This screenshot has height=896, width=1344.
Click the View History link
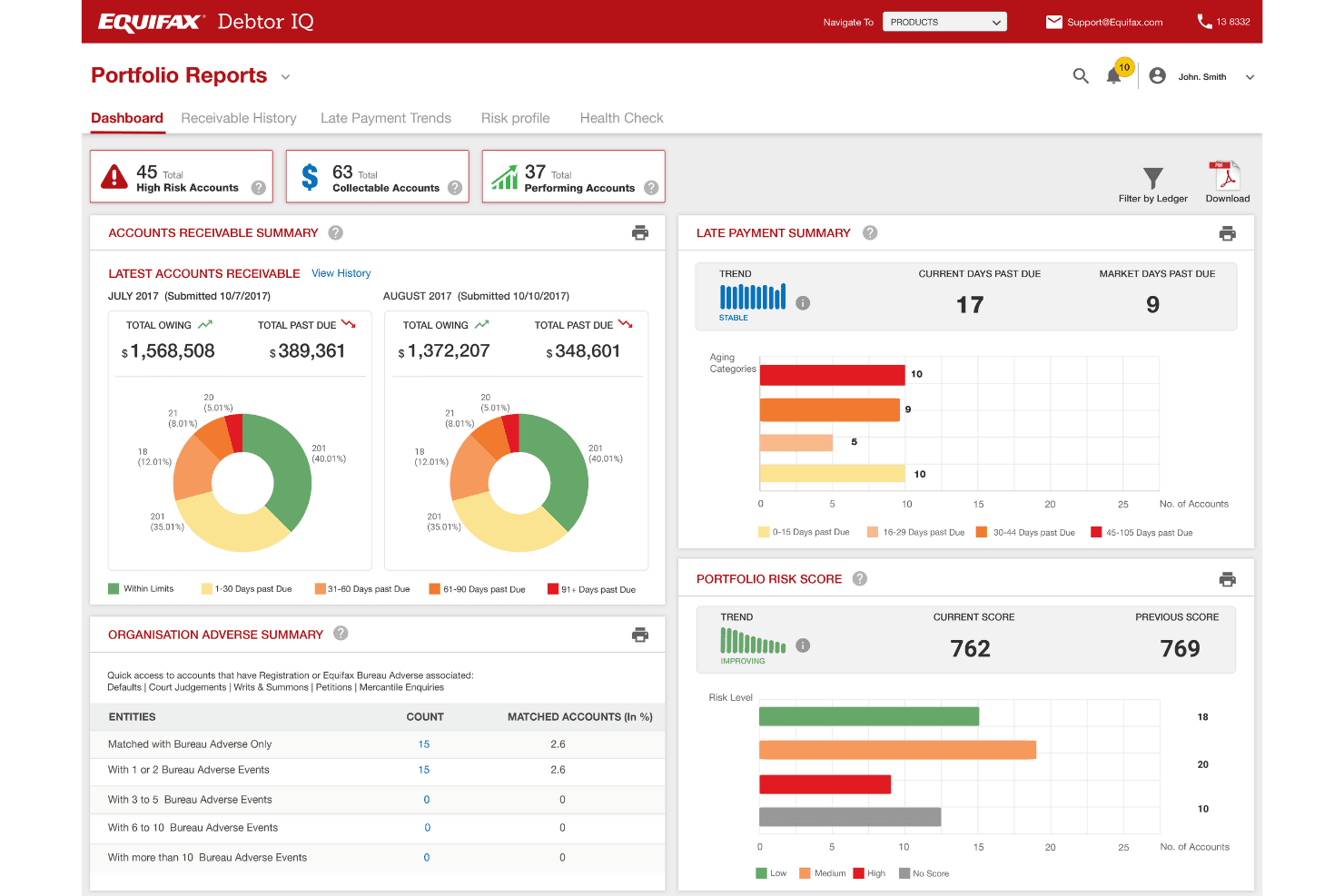point(341,273)
